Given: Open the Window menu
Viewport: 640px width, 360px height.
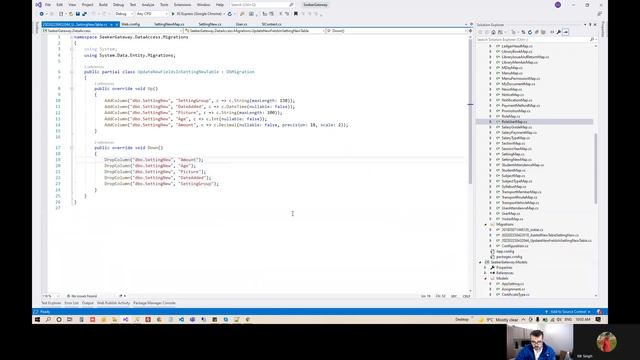Looking at the screenshot, I should (x=204, y=5).
